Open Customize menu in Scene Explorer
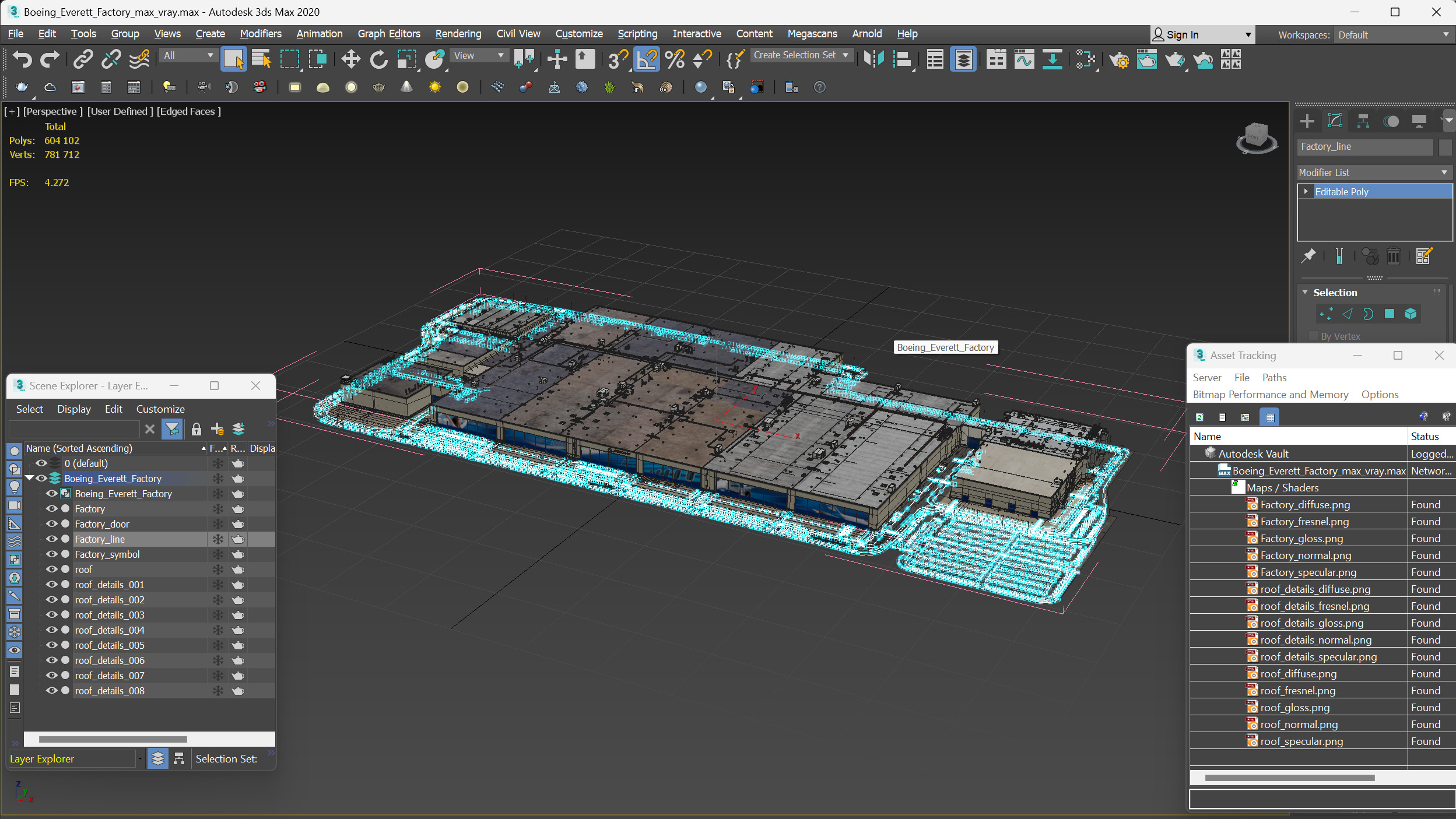 point(160,409)
